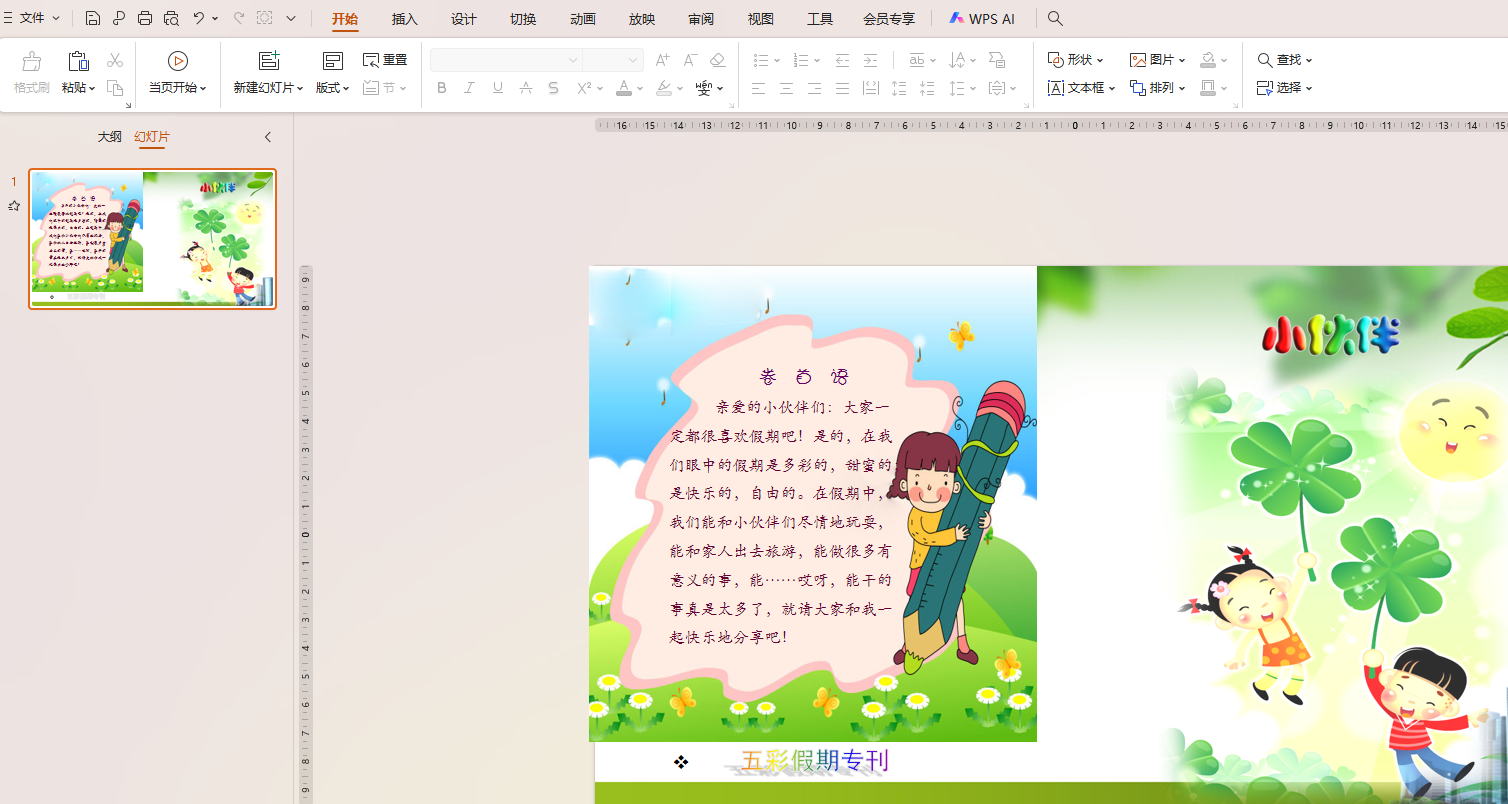Click the 新建幻灯片 new slide icon

[x=268, y=59]
